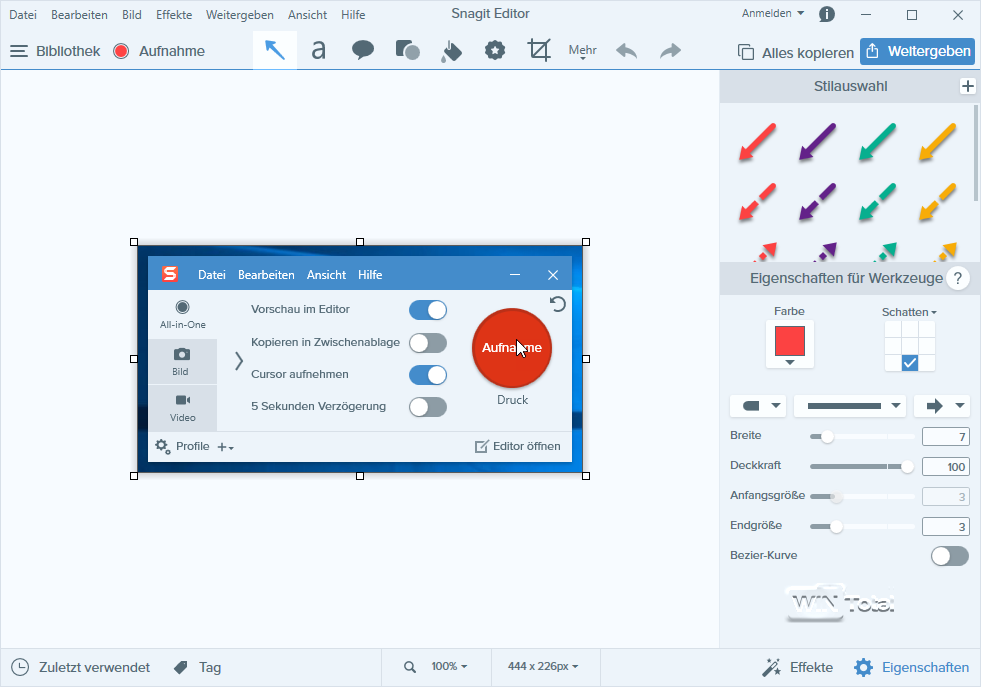Click the red Aufnahme record icon
The width and height of the screenshot is (981, 687).
[121, 51]
